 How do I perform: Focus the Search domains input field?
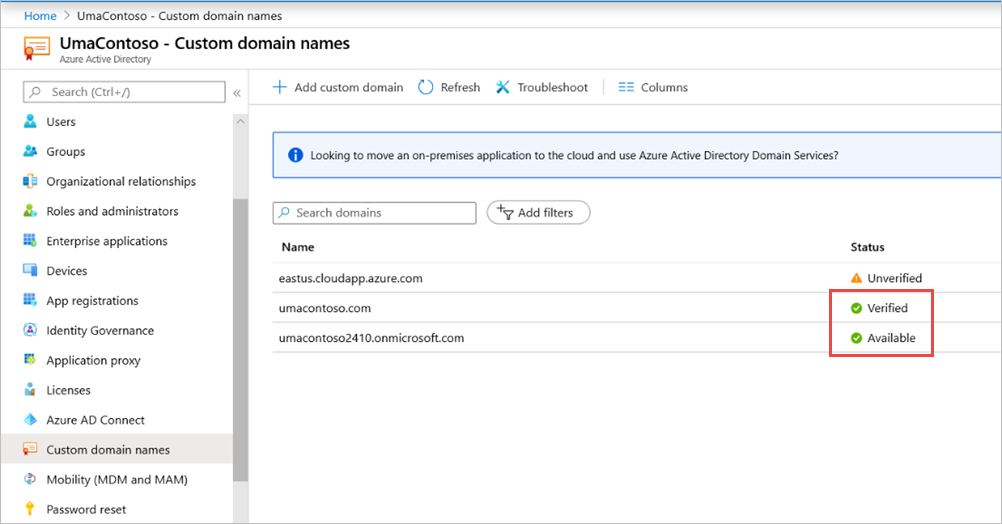(374, 213)
